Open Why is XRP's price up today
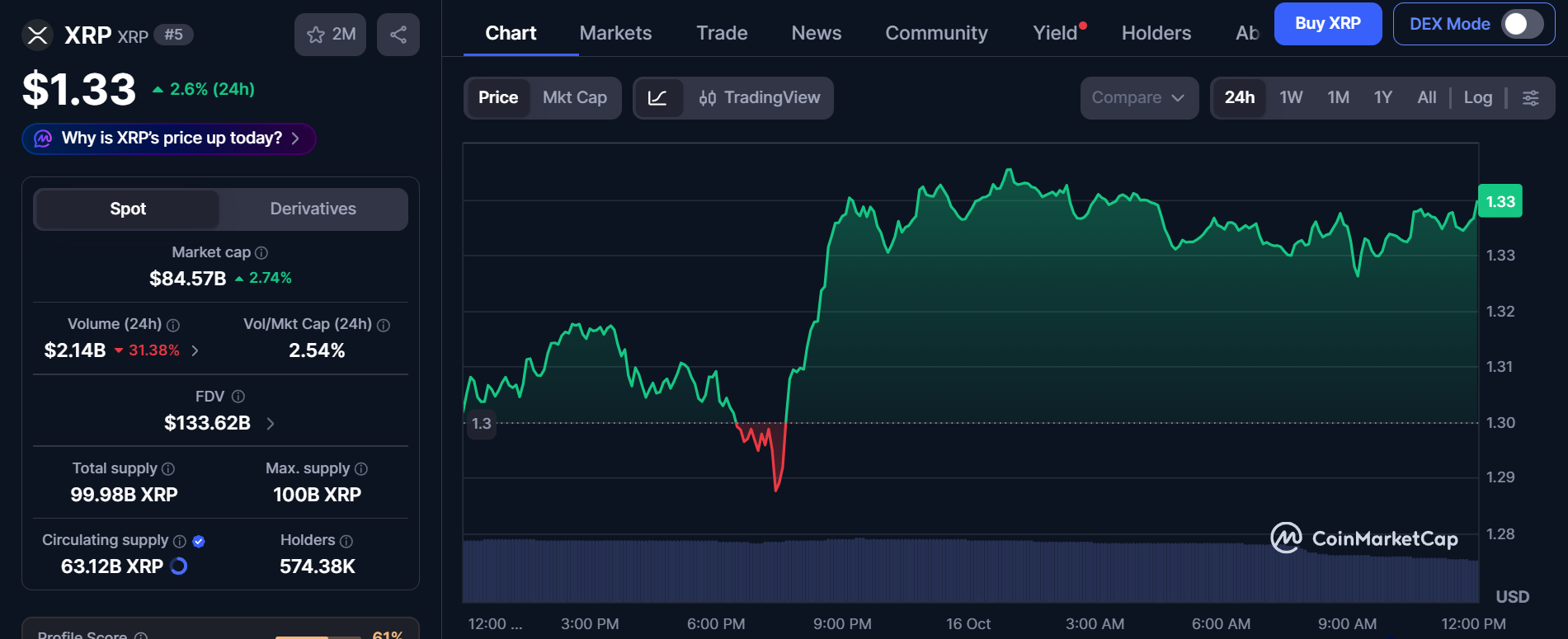The height and width of the screenshot is (639, 1568). point(169,139)
